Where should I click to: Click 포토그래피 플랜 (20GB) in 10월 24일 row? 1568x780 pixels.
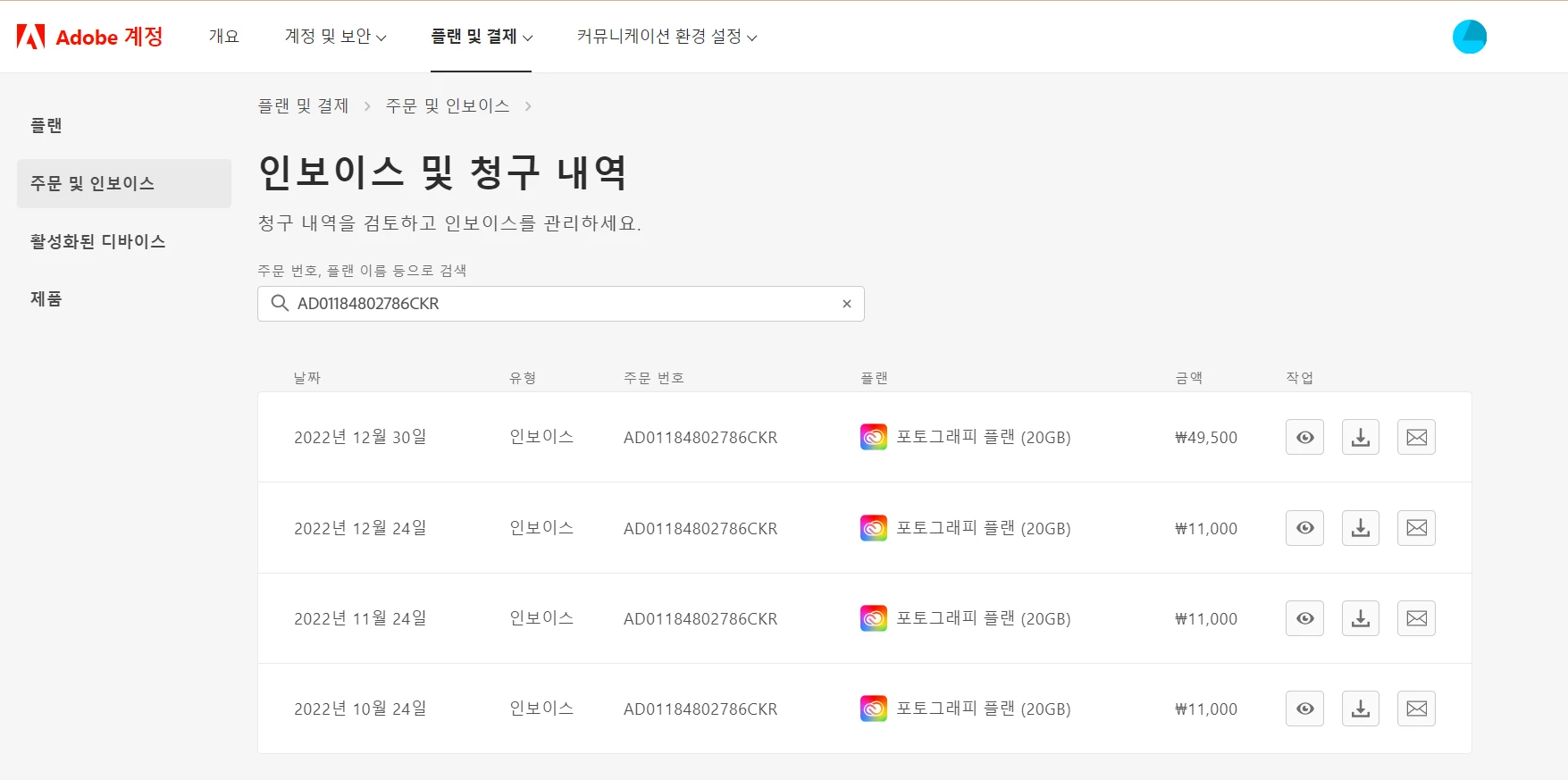click(984, 709)
